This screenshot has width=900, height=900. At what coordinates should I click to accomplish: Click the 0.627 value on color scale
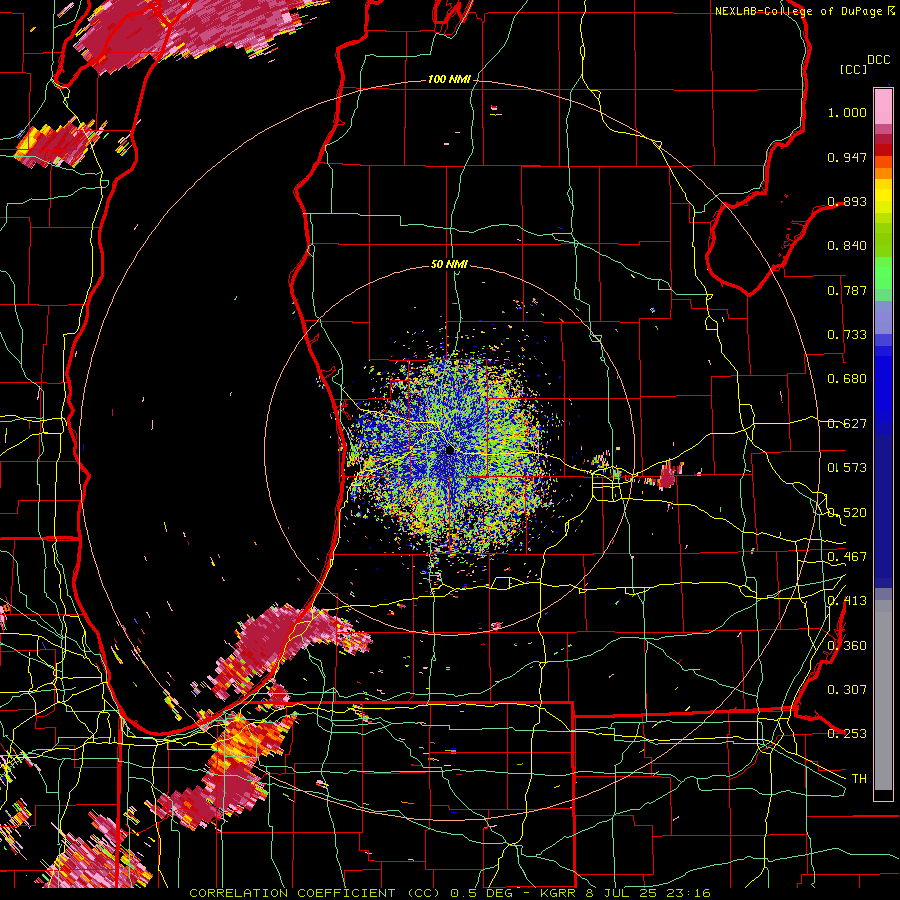click(847, 424)
